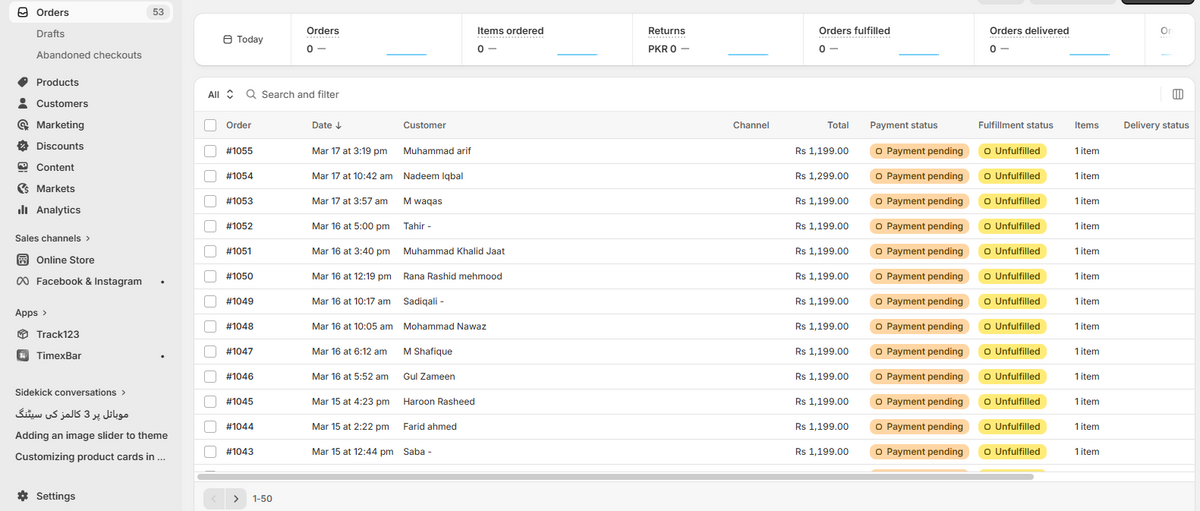Expand Sidekick conversations section
1200x511 pixels.
click(x=71, y=392)
